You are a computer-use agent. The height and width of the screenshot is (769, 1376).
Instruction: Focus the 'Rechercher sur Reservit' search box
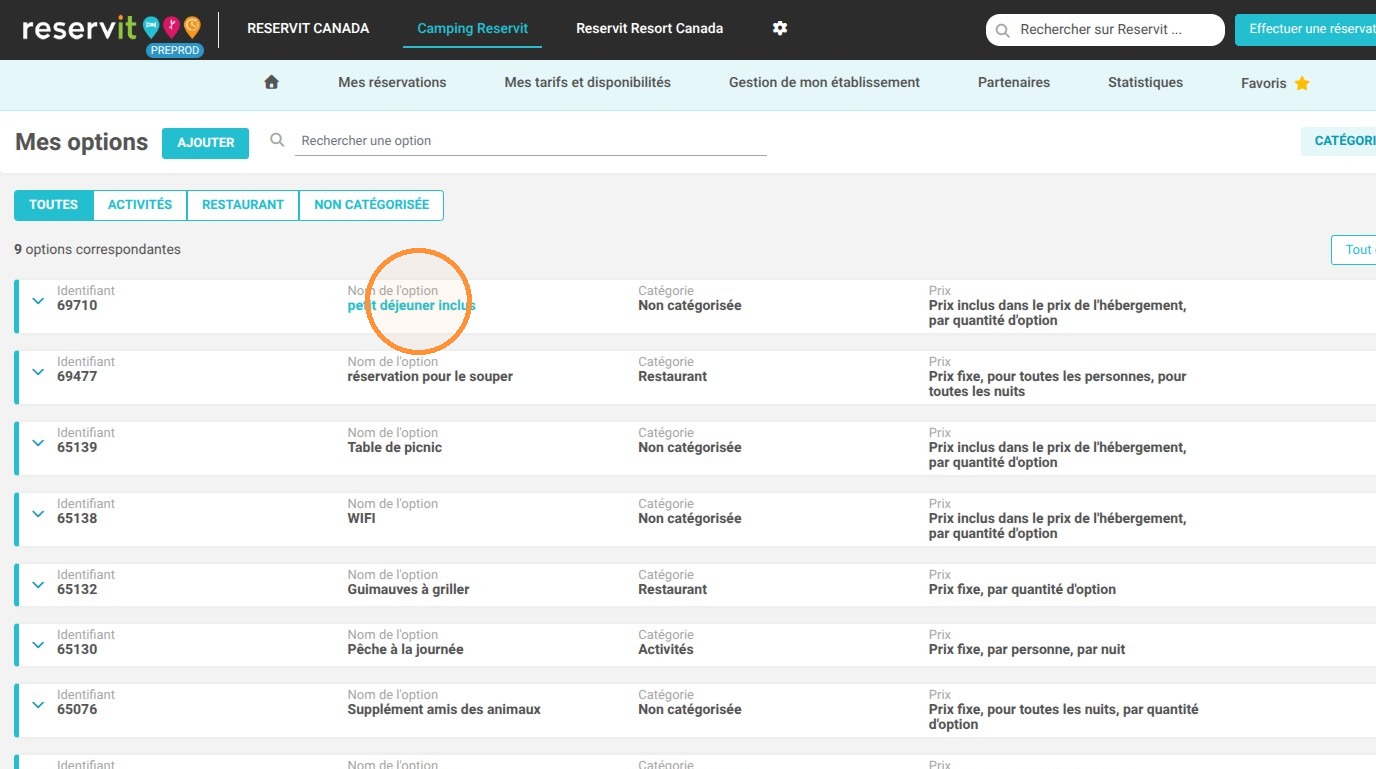[x=1105, y=30]
